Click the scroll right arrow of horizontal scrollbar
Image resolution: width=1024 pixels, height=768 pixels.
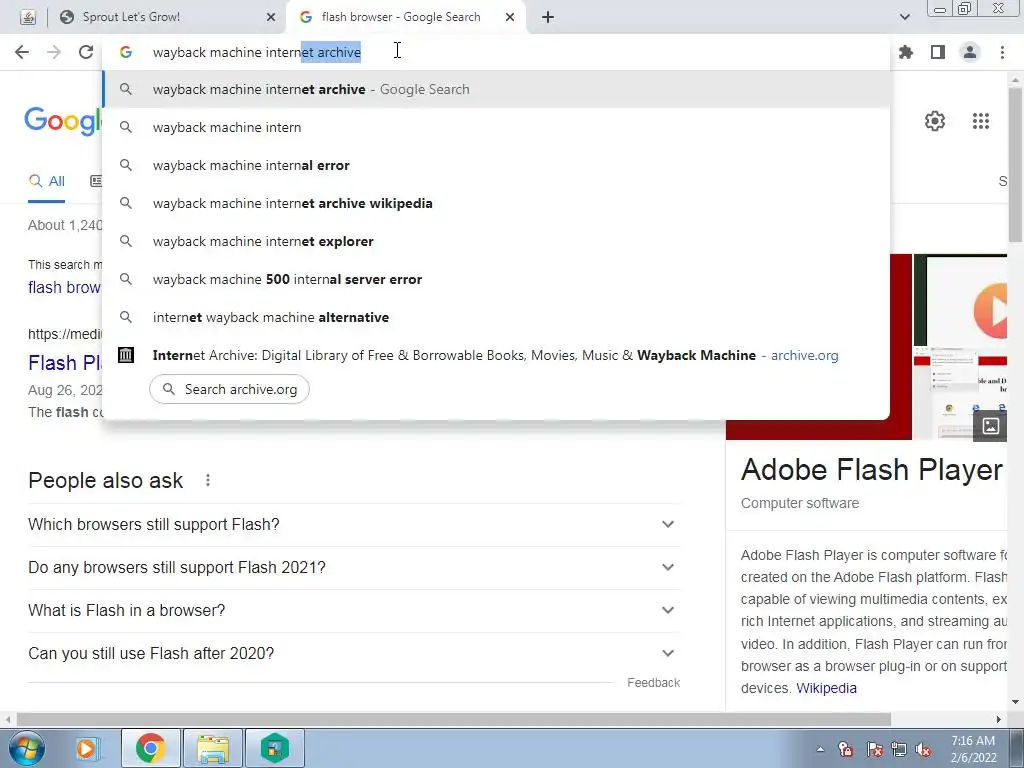point(999,719)
